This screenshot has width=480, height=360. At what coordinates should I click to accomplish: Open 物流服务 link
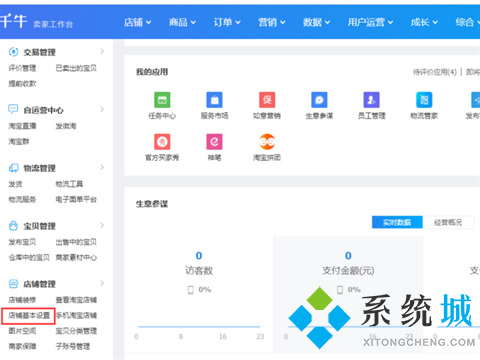click(x=22, y=200)
